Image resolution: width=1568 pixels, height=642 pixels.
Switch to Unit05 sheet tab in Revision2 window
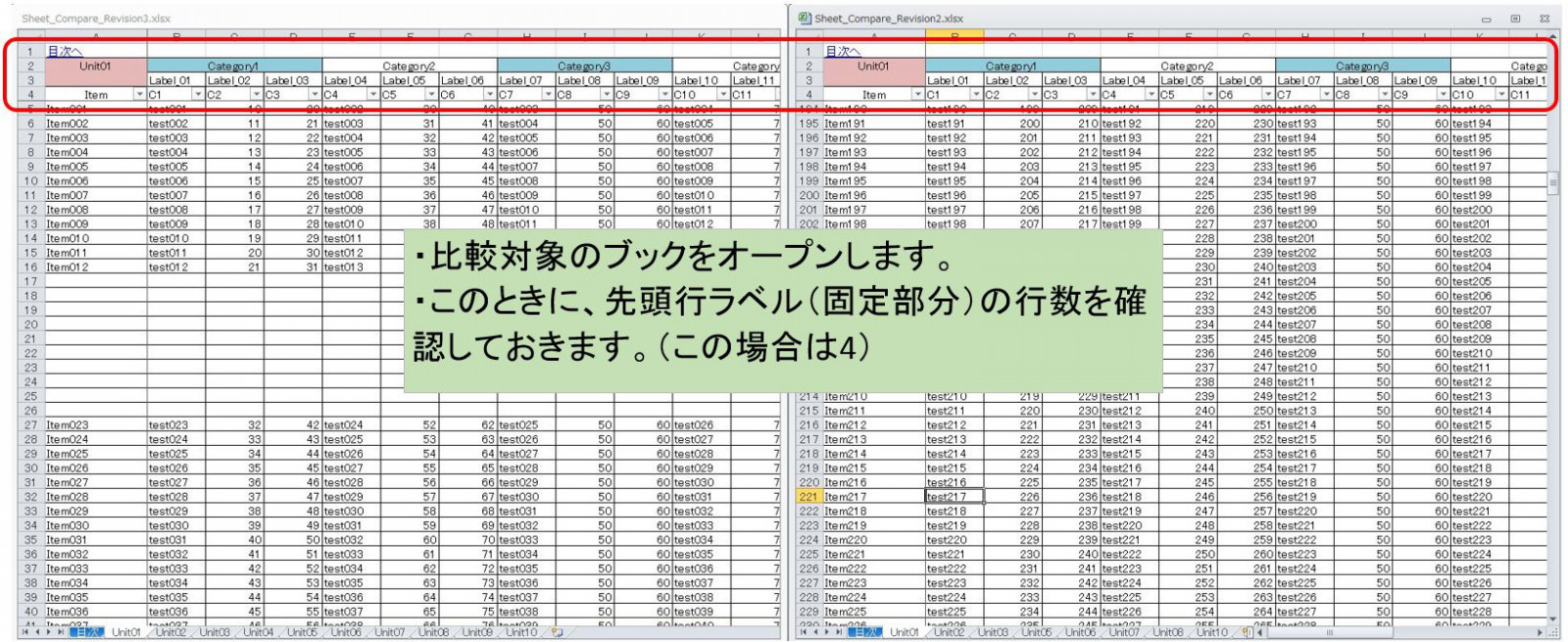tap(1036, 633)
